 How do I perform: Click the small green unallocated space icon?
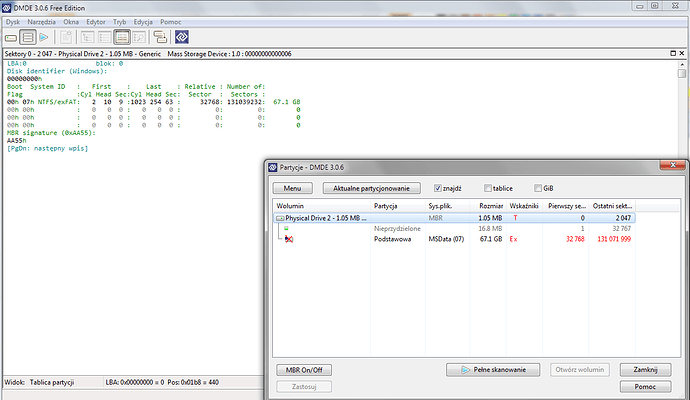286,228
